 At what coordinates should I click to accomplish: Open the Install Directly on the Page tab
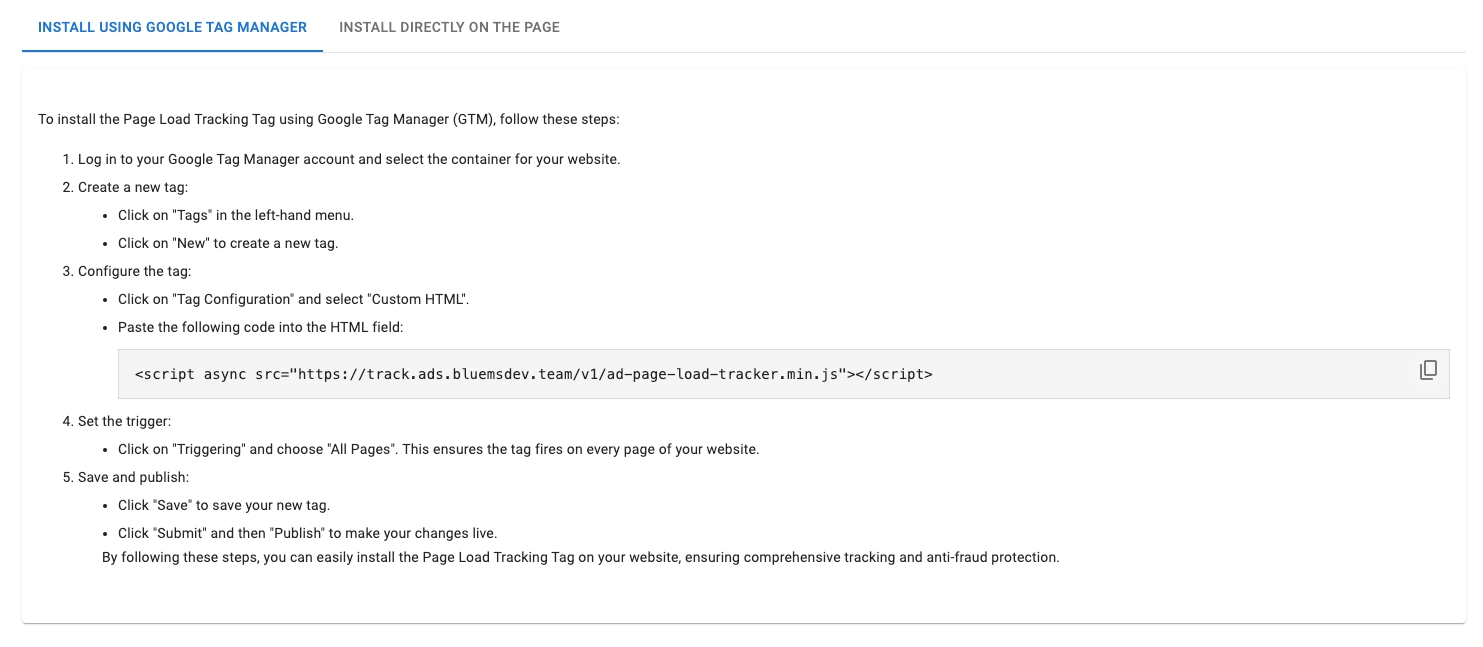[449, 27]
